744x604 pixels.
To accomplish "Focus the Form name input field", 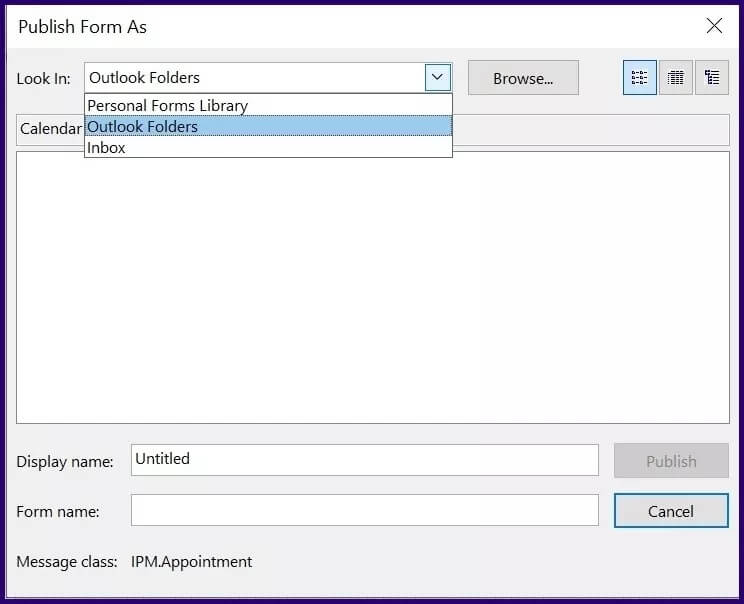I will tap(364, 510).
